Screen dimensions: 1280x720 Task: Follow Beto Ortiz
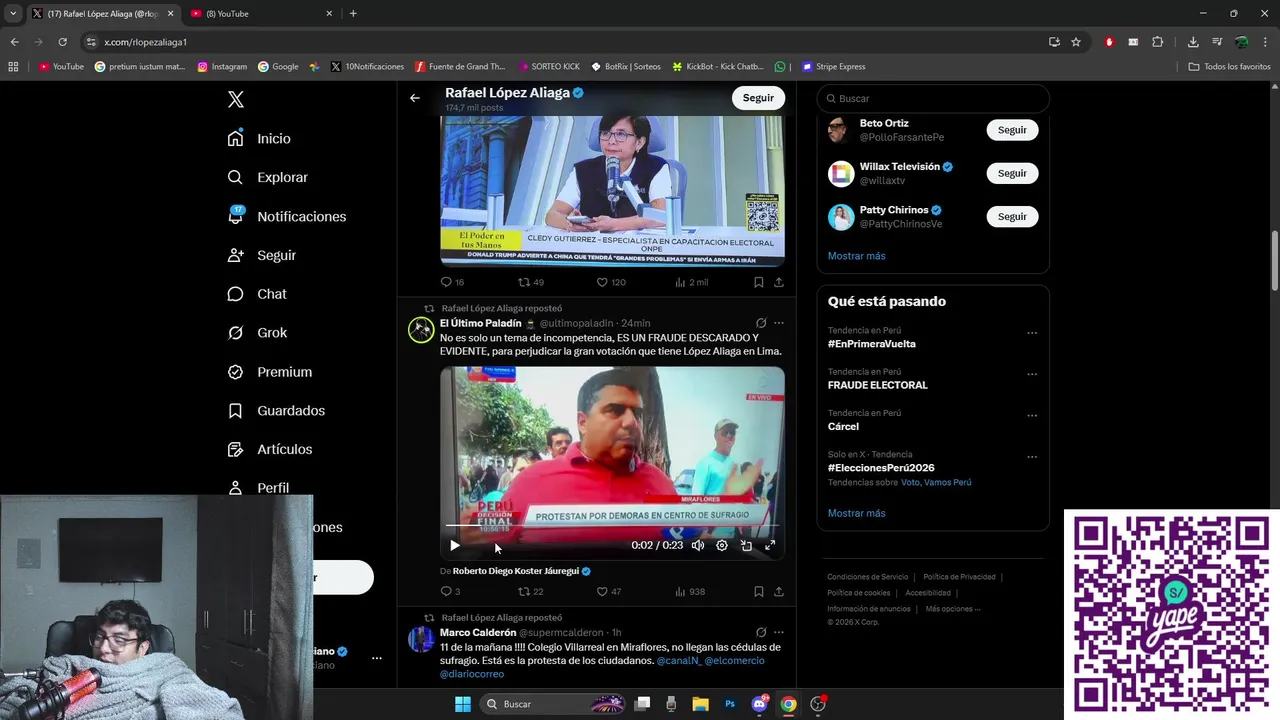1012,130
